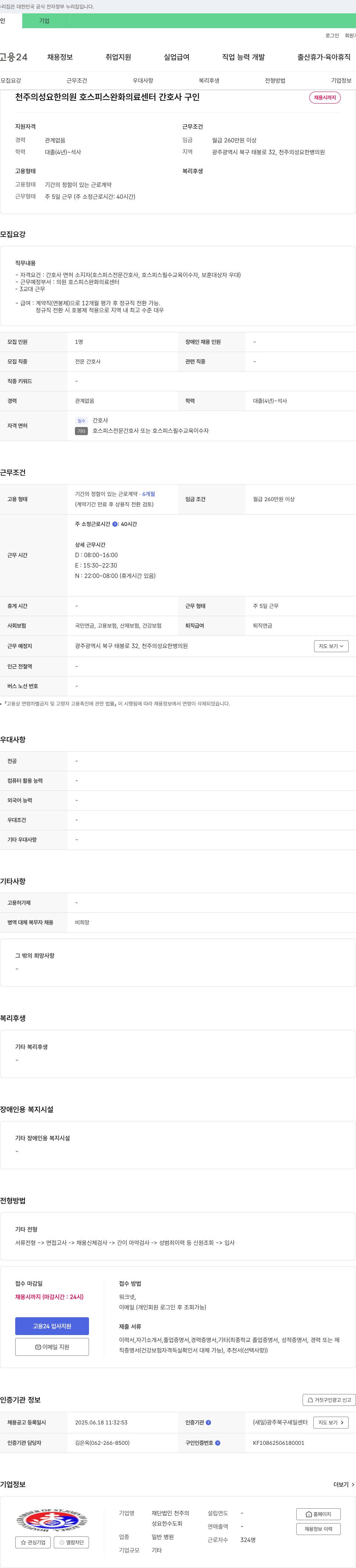Image resolution: width=356 pixels, height=1568 pixels.
Task: Jump to the 복리후생 section tab
Action: point(209,80)
